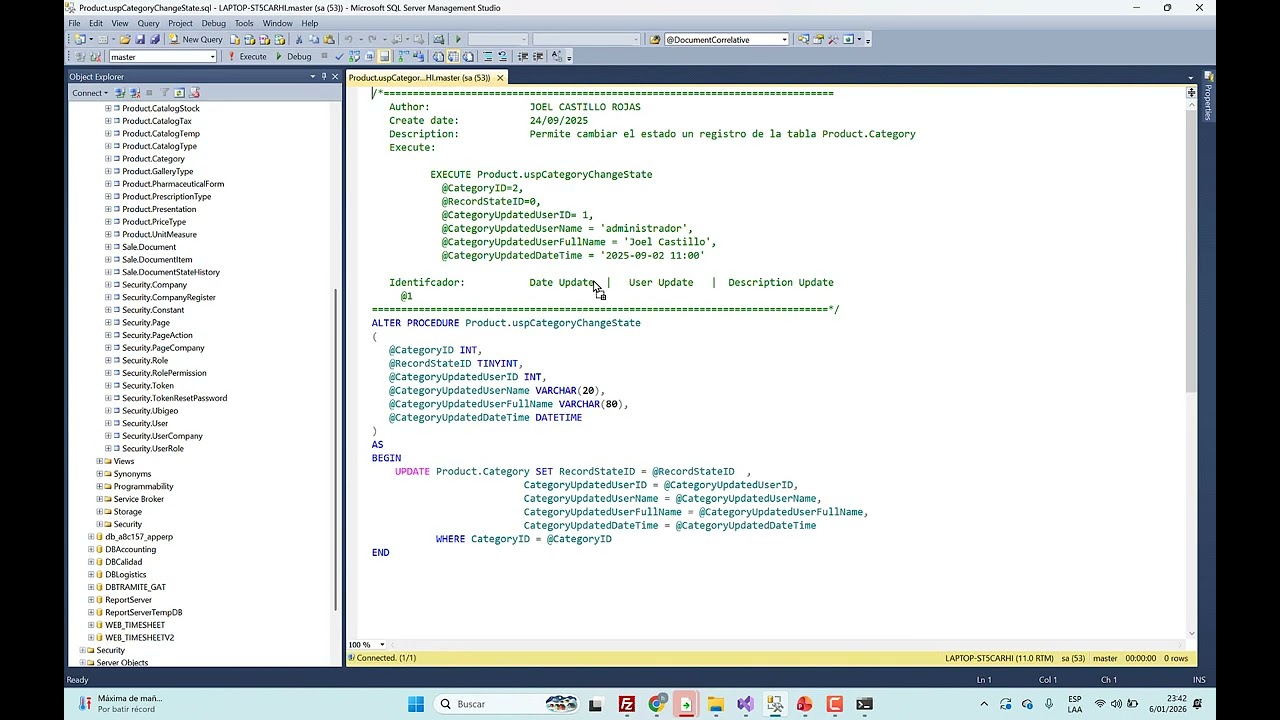Open the @DocumentCorrelative find combo box
1280x720 pixels.
coord(726,40)
